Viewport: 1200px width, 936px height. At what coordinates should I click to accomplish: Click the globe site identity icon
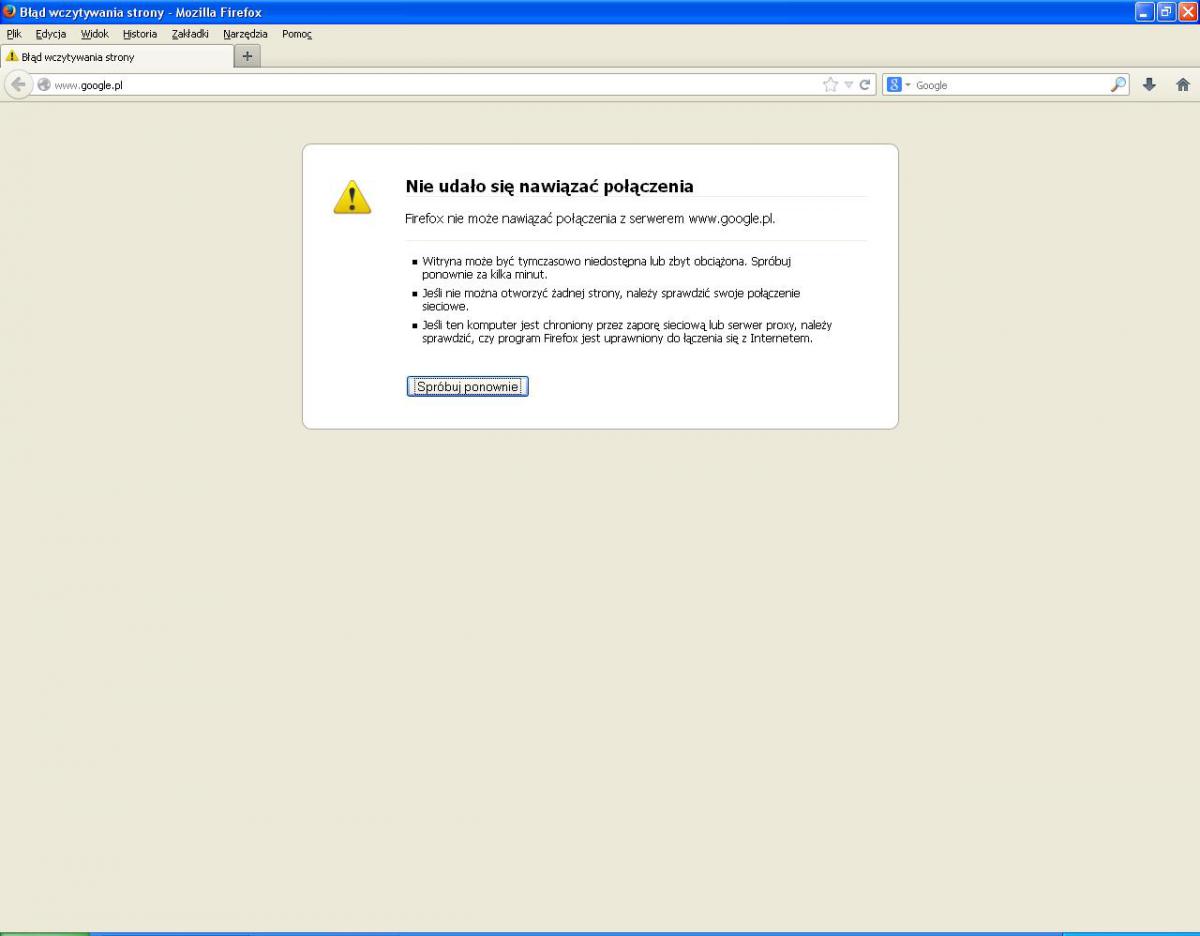44,85
